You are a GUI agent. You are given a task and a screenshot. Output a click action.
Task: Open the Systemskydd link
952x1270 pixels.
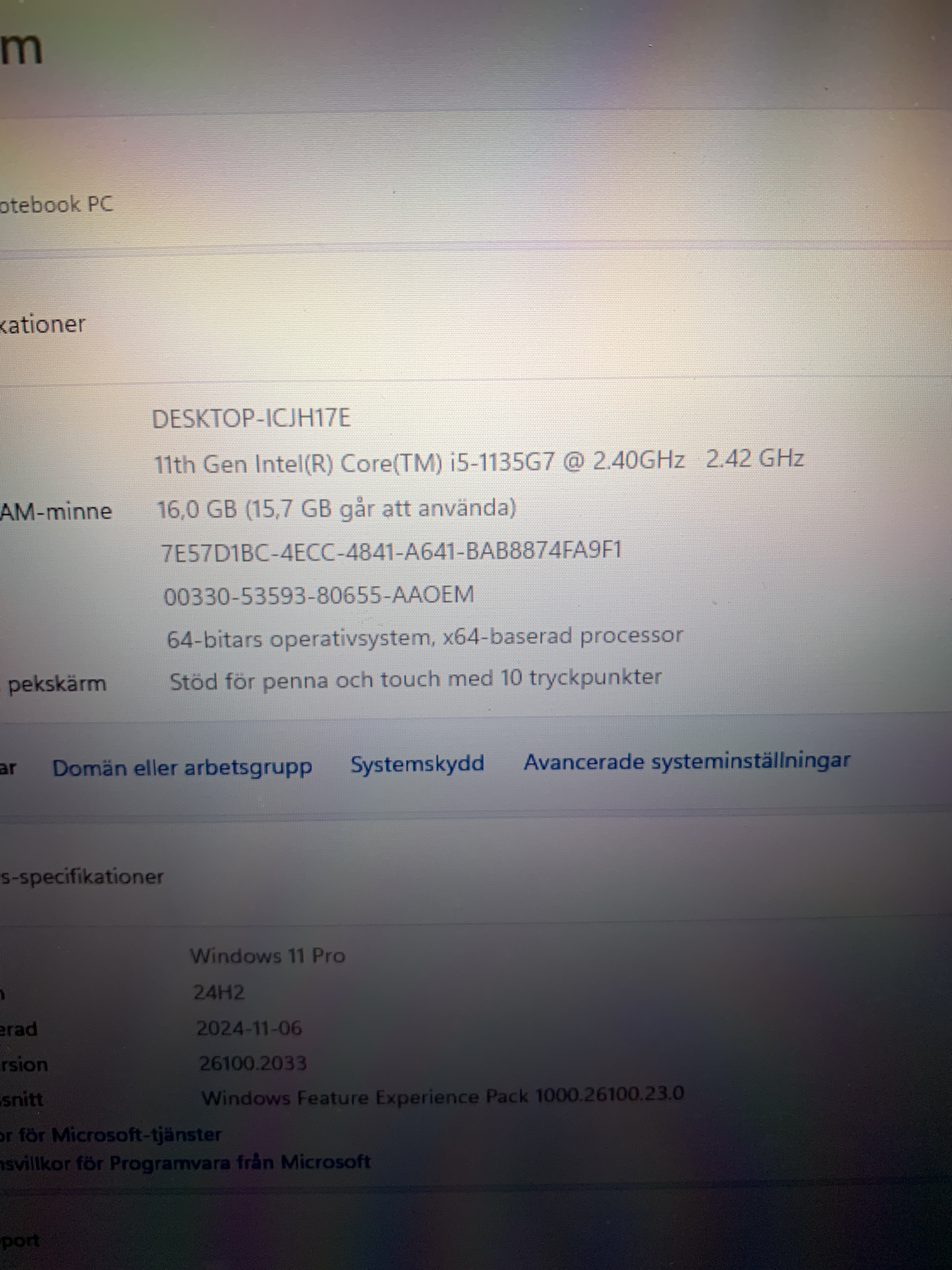click(x=417, y=764)
